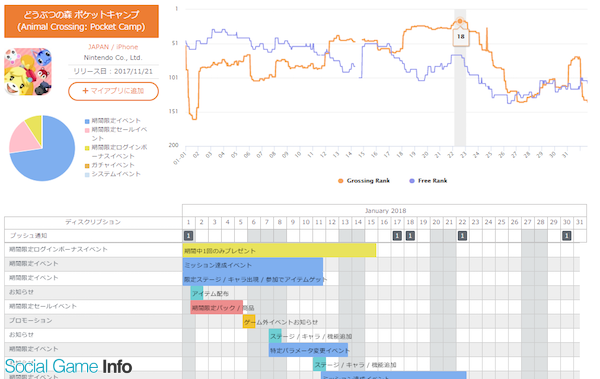Click the Social Game Info logo
This screenshot has width=600, height=379.
[68, 366]
